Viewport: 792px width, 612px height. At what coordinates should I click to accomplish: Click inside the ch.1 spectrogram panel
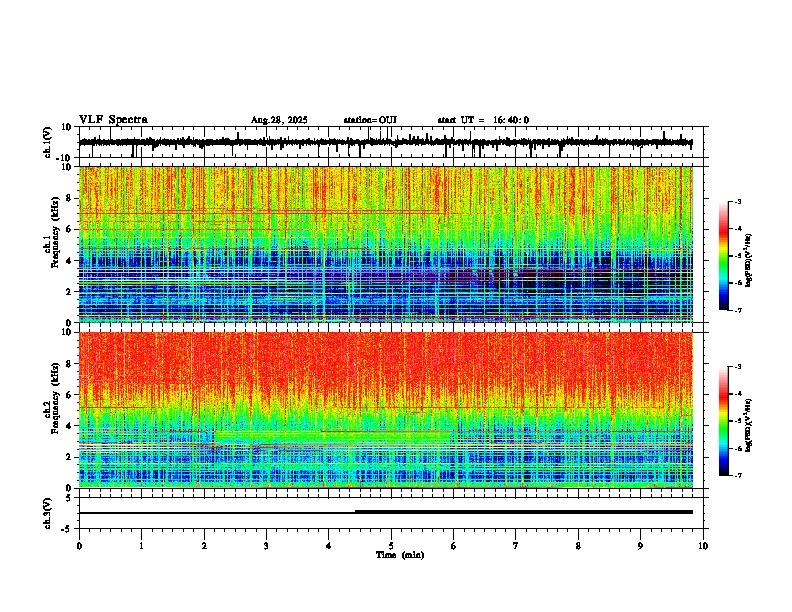point(386,244)
